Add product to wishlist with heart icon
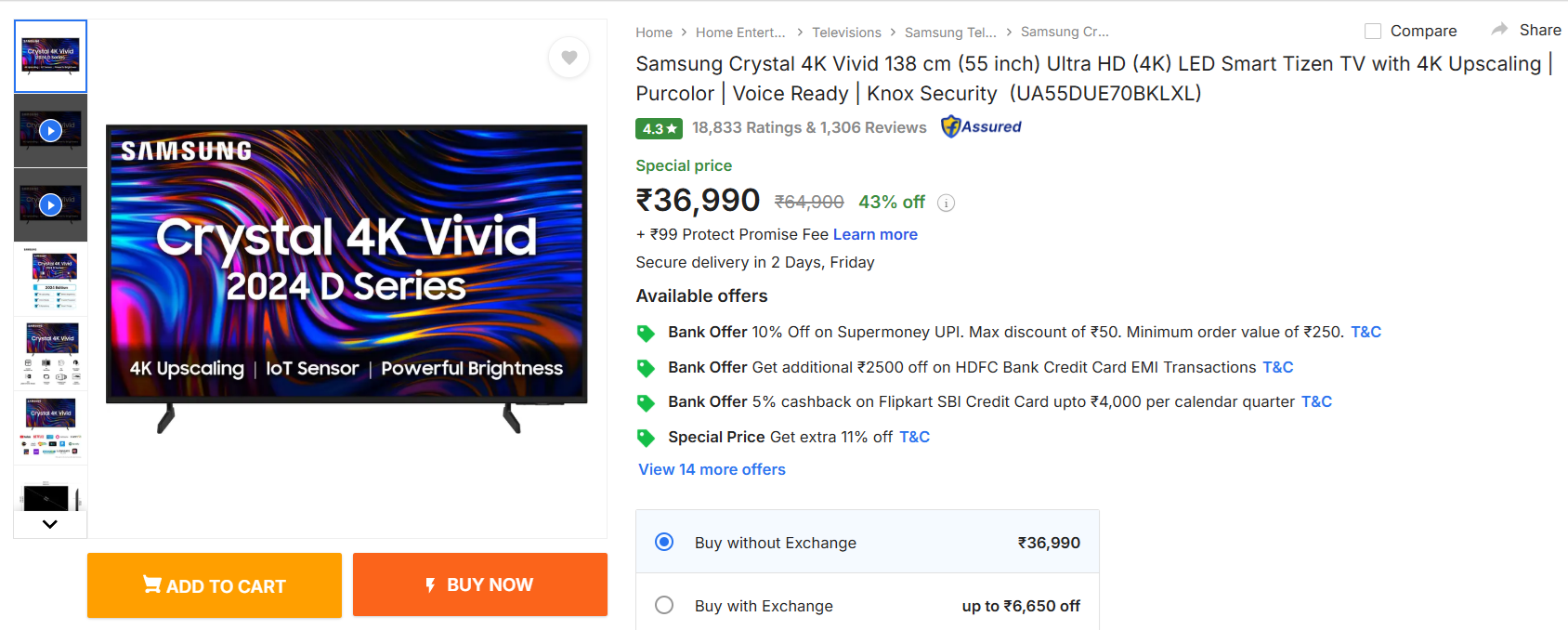The image size is (1568, 630). (x=569, y=58)
